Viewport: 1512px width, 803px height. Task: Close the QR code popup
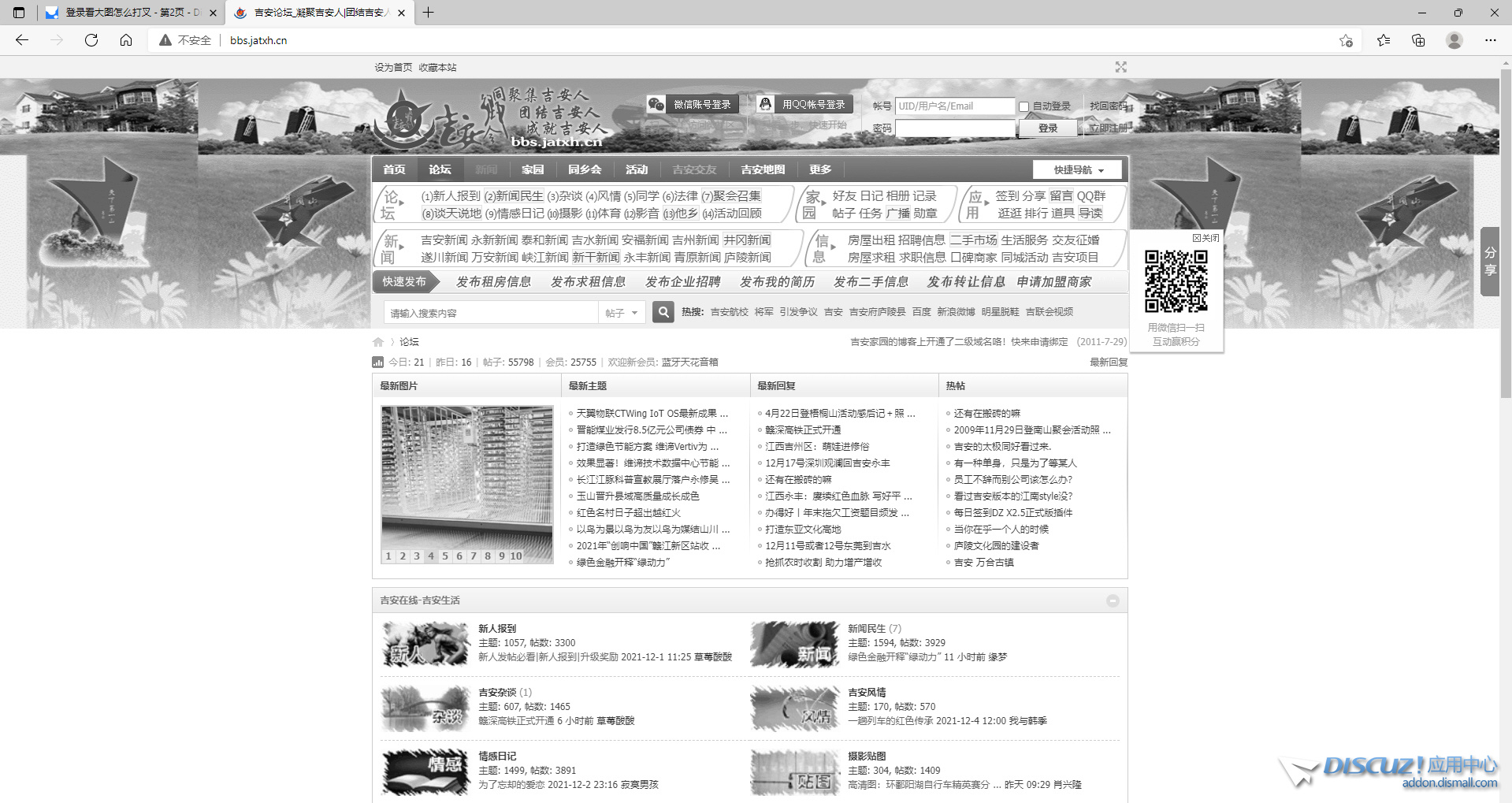coord(1206,238)
